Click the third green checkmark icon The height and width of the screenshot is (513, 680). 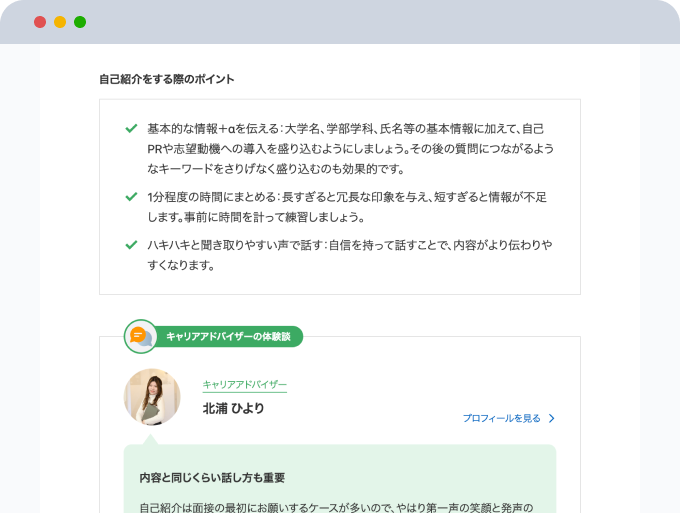click(131, 244)
